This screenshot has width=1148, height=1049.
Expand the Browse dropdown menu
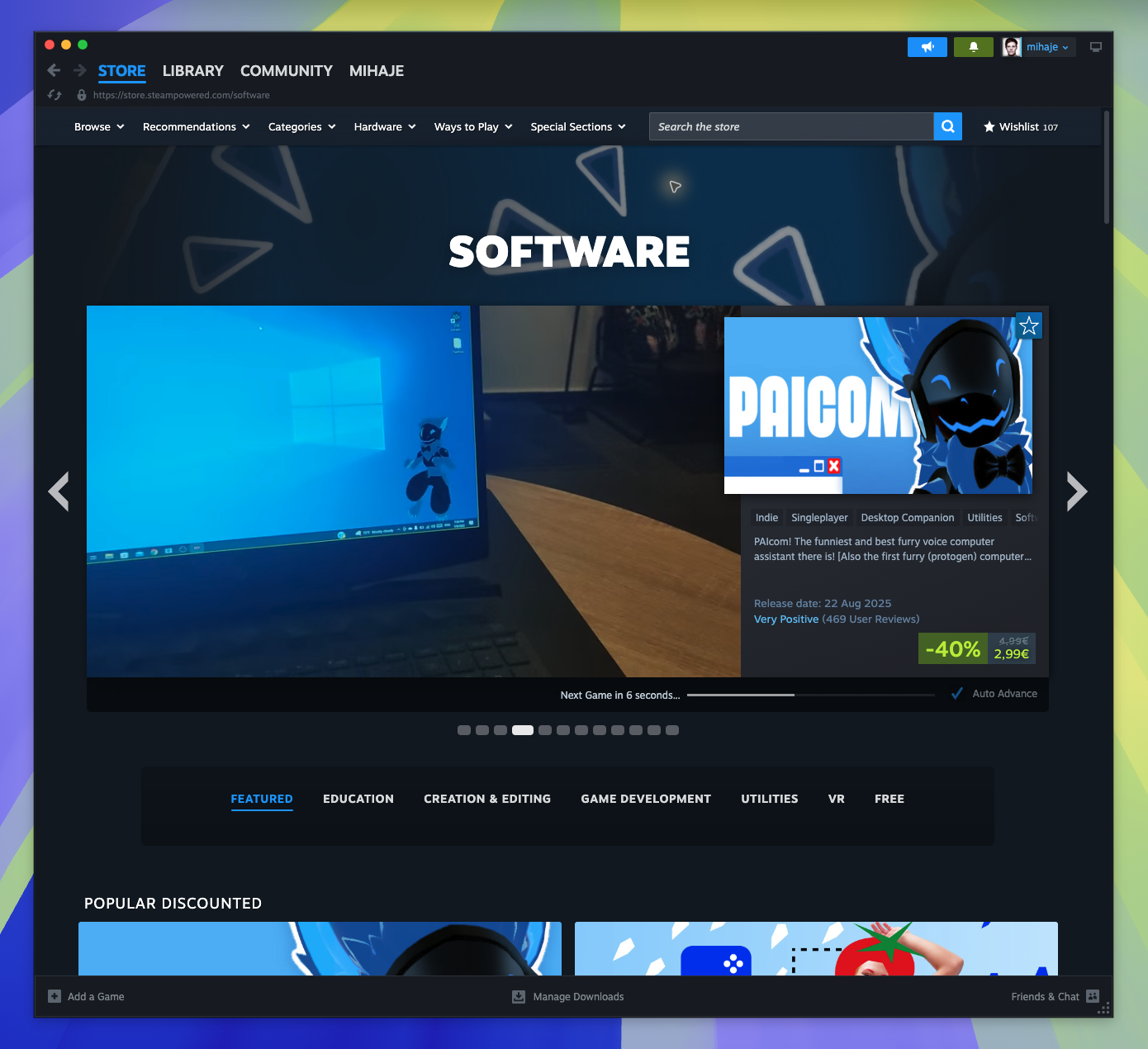[99, 126]
